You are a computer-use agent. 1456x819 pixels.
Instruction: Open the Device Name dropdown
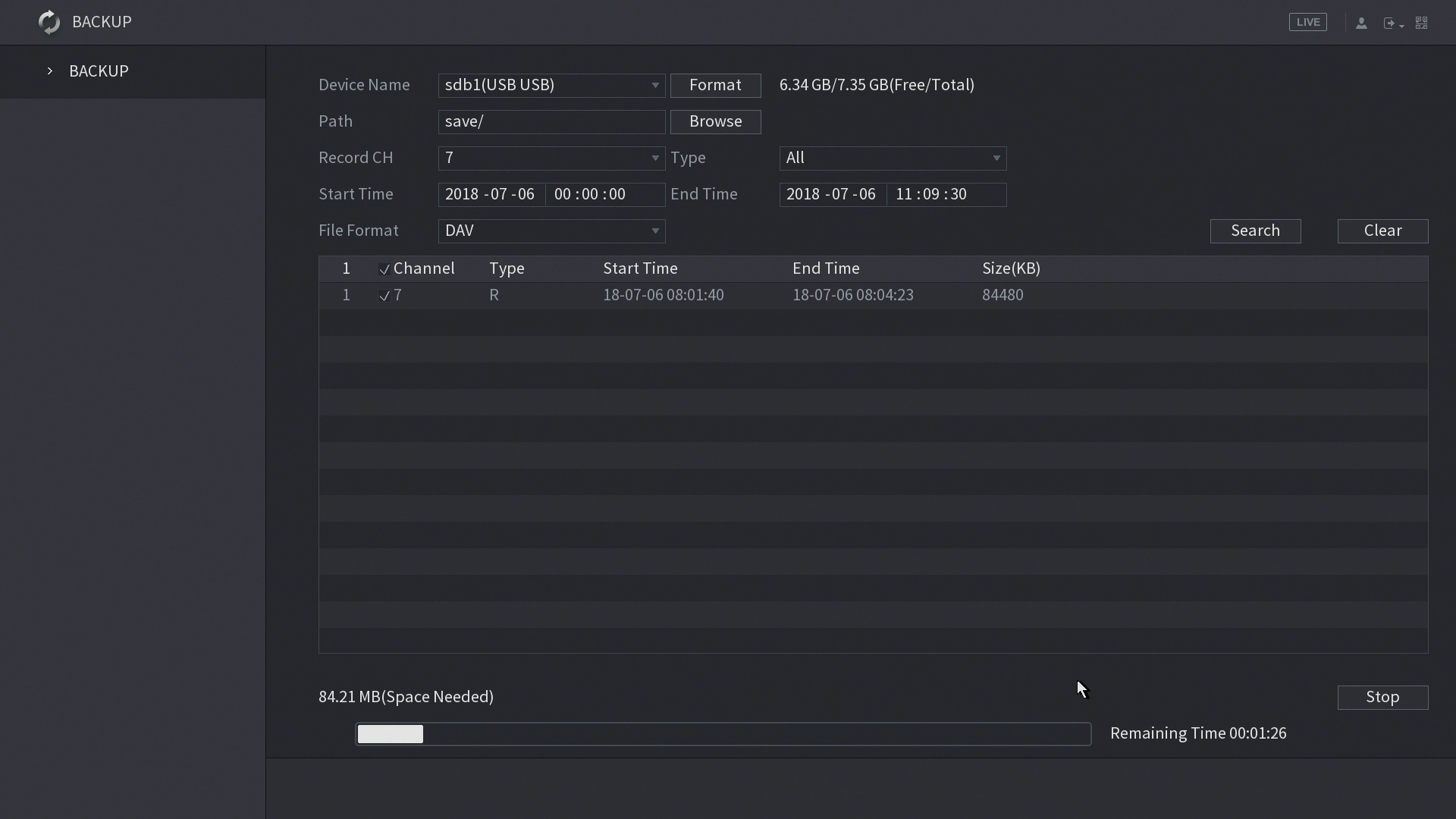551,85
